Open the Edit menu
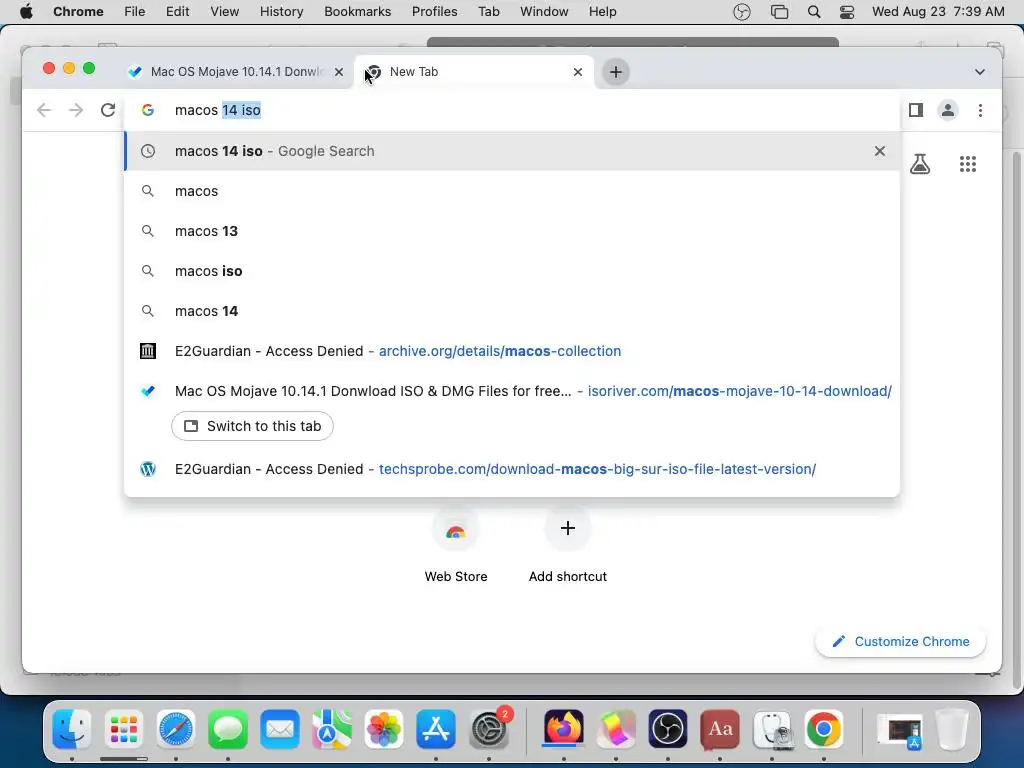This screenshot has height=768, width=1024. 178,12
